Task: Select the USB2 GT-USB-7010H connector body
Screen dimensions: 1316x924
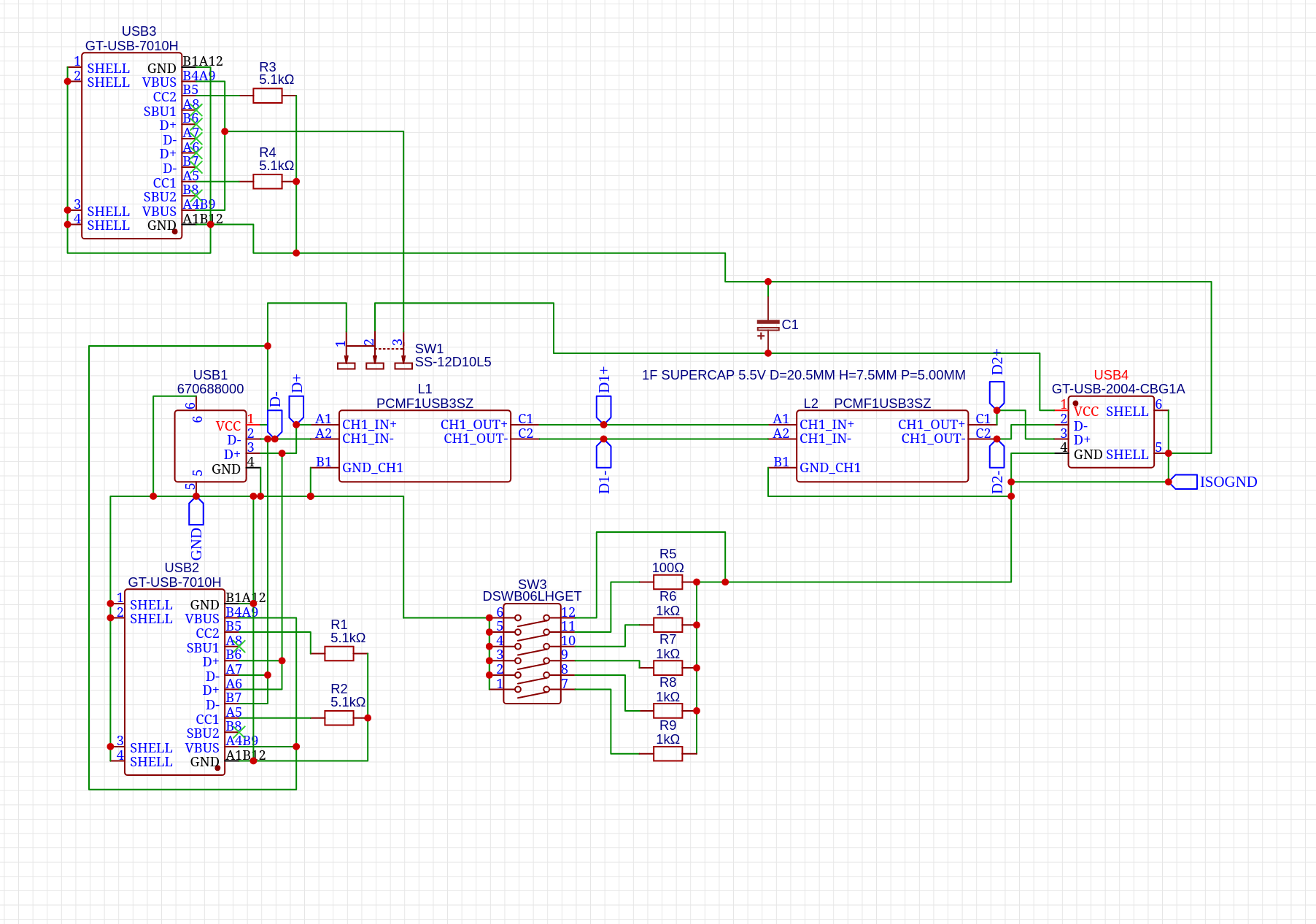Action: 174,682
